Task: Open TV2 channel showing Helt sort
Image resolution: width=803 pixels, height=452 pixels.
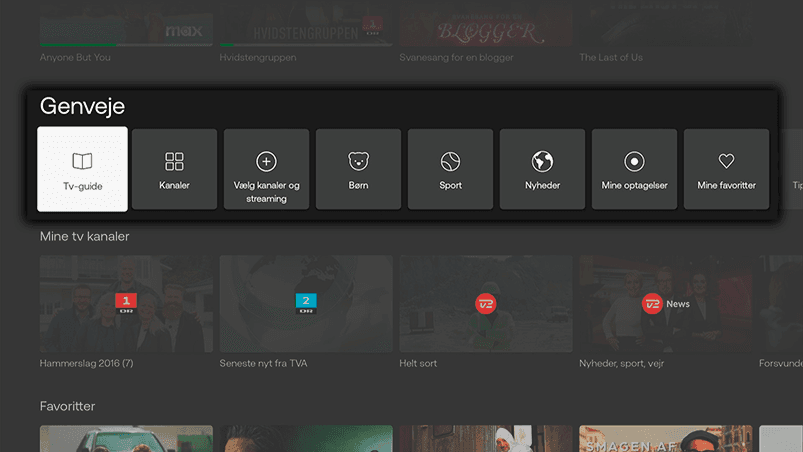Action: pos(486,304)
